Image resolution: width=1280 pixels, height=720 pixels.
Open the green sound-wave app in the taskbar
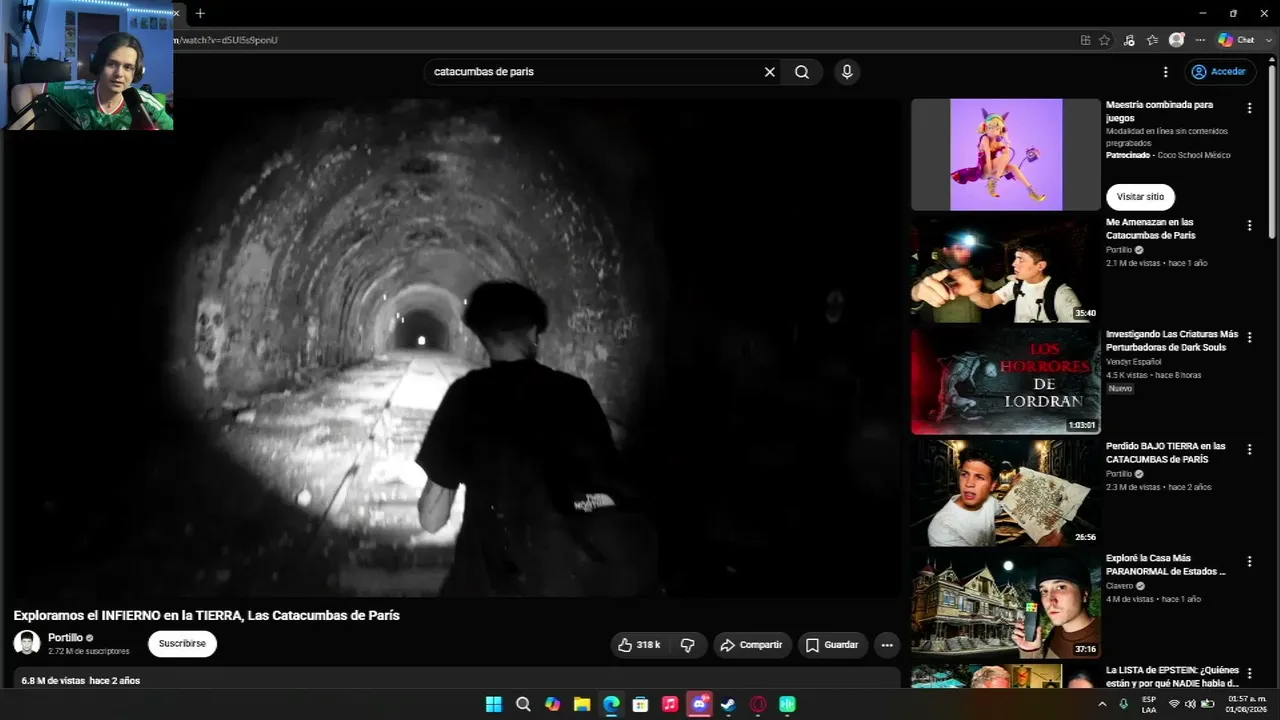click(788, 704)
